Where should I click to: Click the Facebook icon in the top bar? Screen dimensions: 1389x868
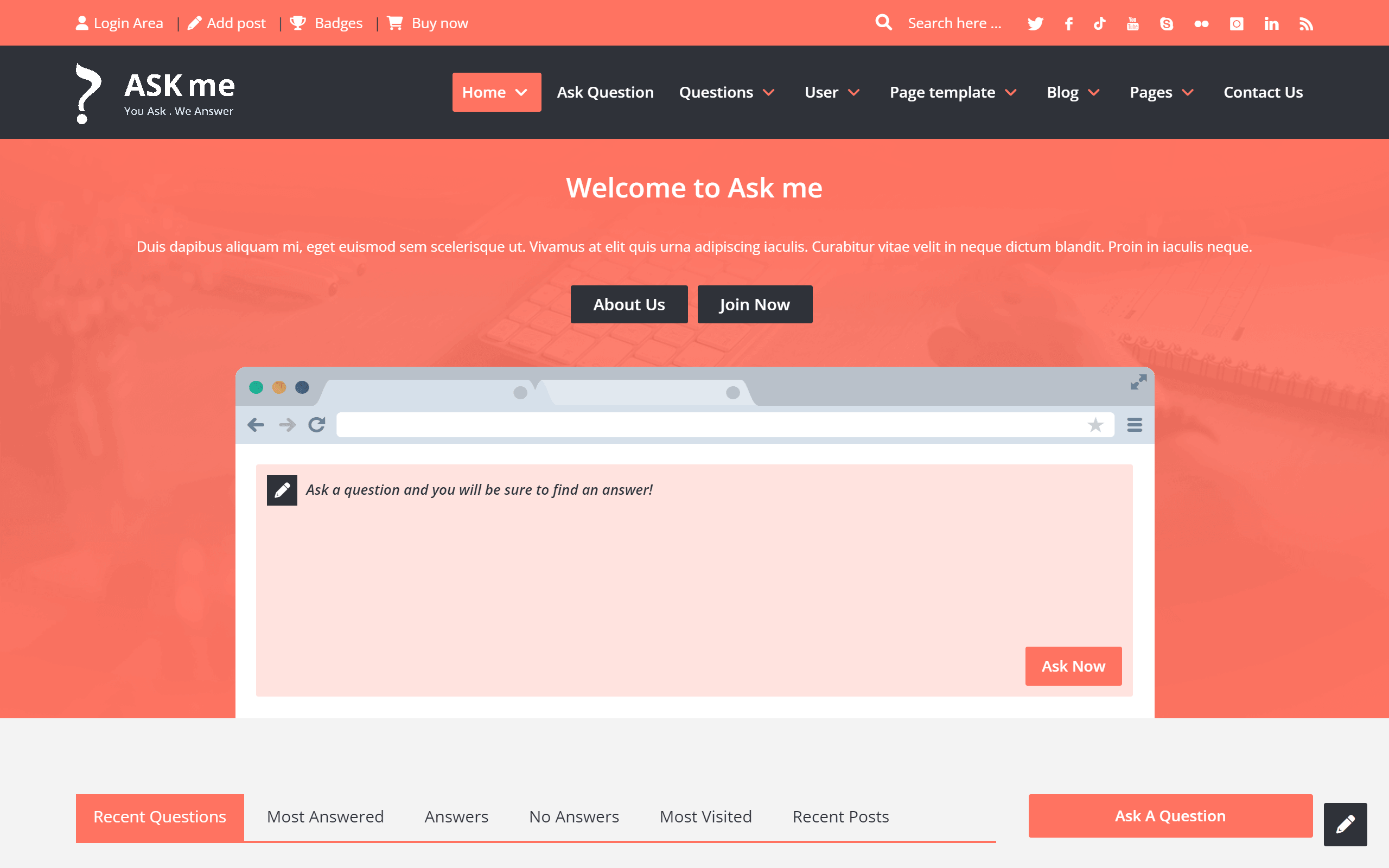coord(1069,23)
